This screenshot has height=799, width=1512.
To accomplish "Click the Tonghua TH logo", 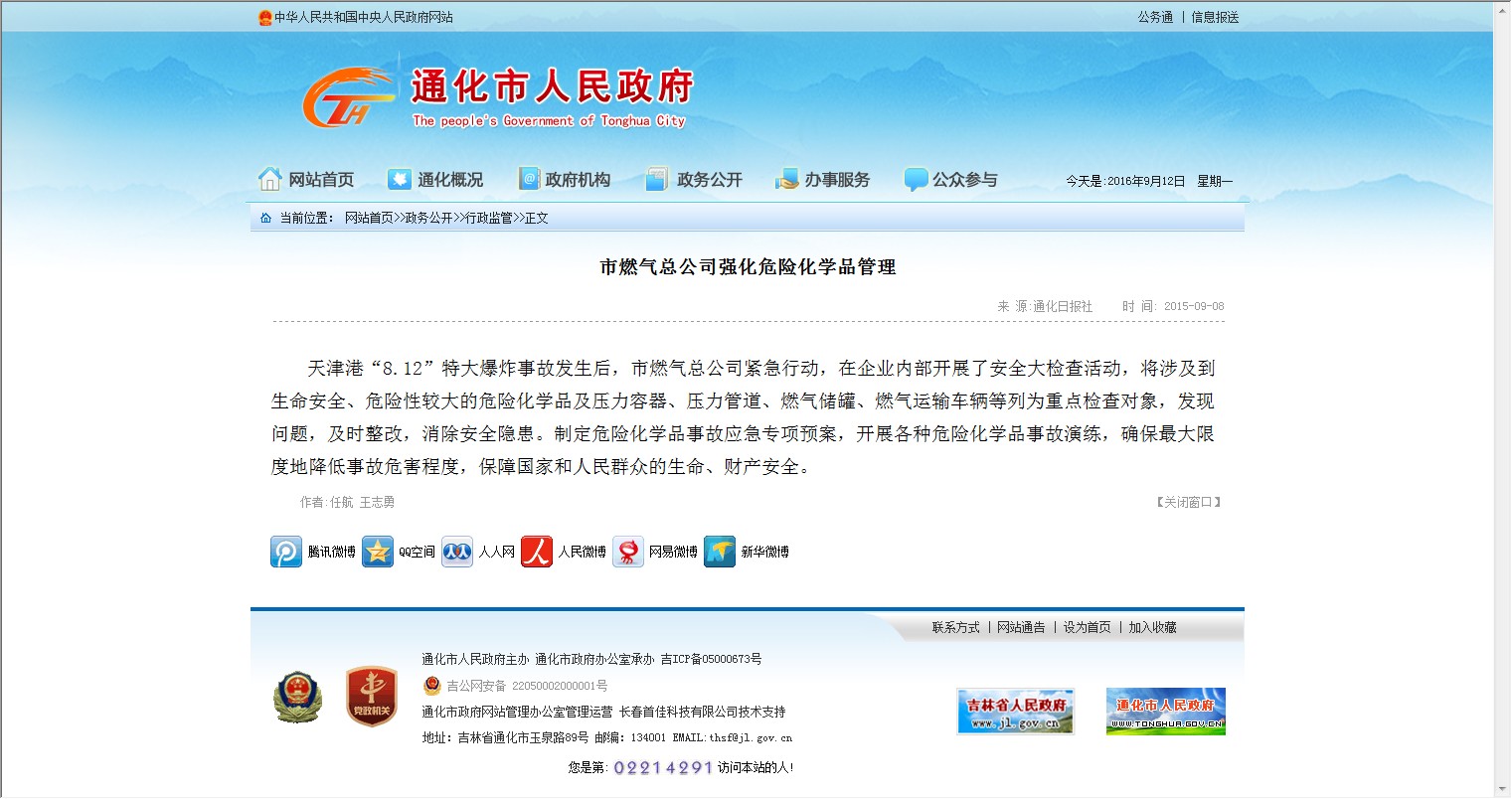I will (346, 99).
